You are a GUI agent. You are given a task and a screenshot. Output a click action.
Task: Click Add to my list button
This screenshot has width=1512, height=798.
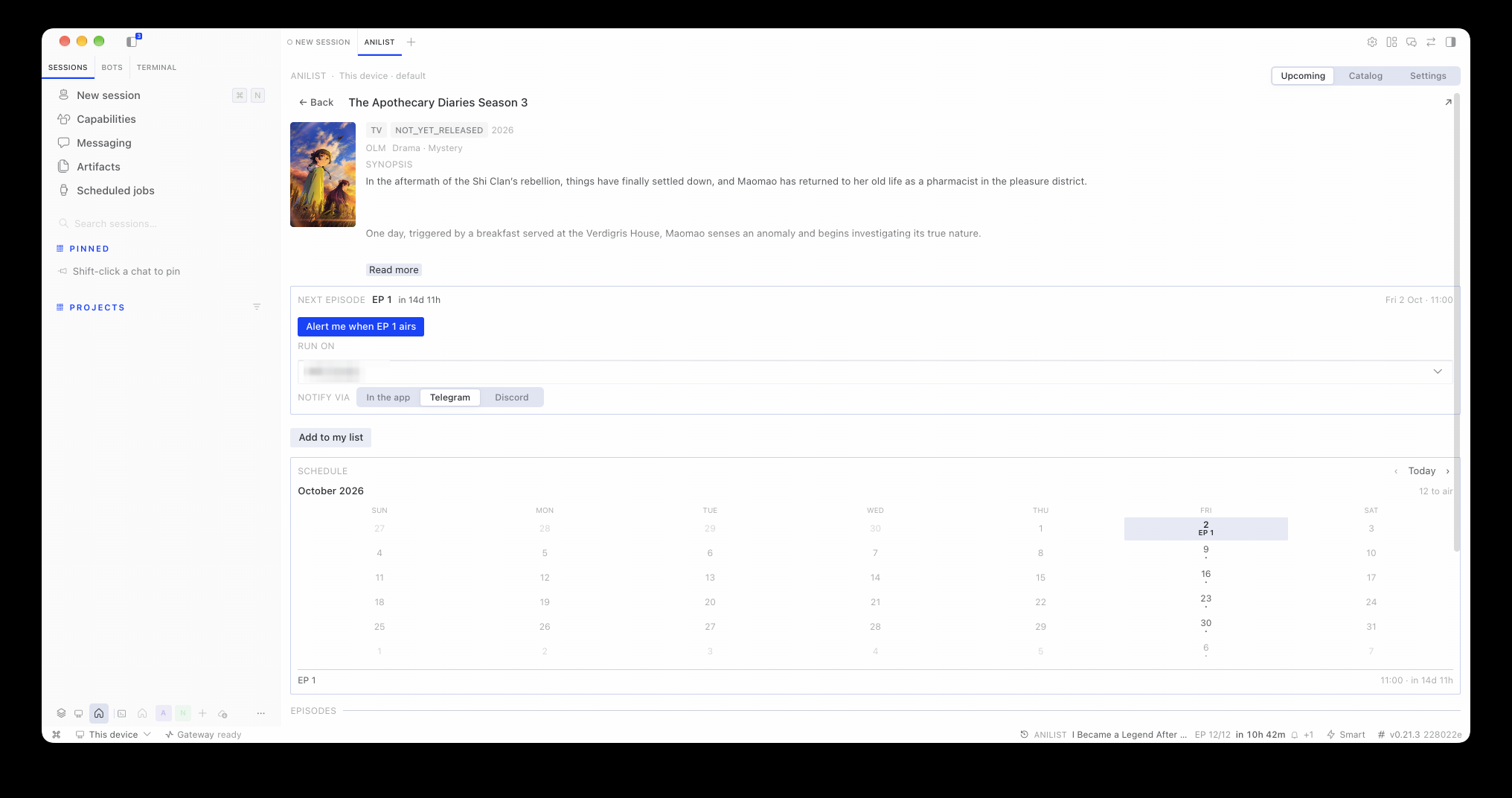[330, 438]
